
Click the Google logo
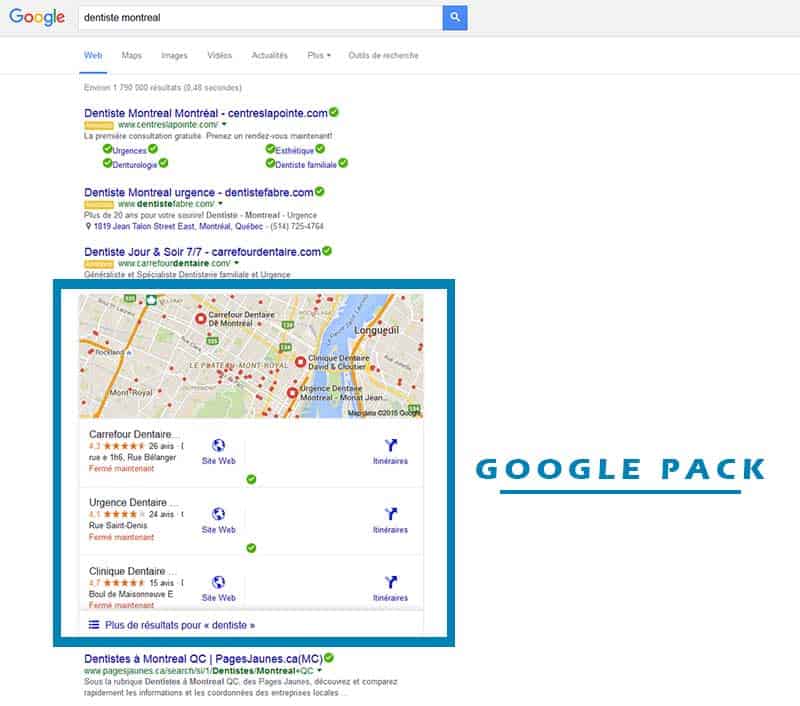click(37, 17)
